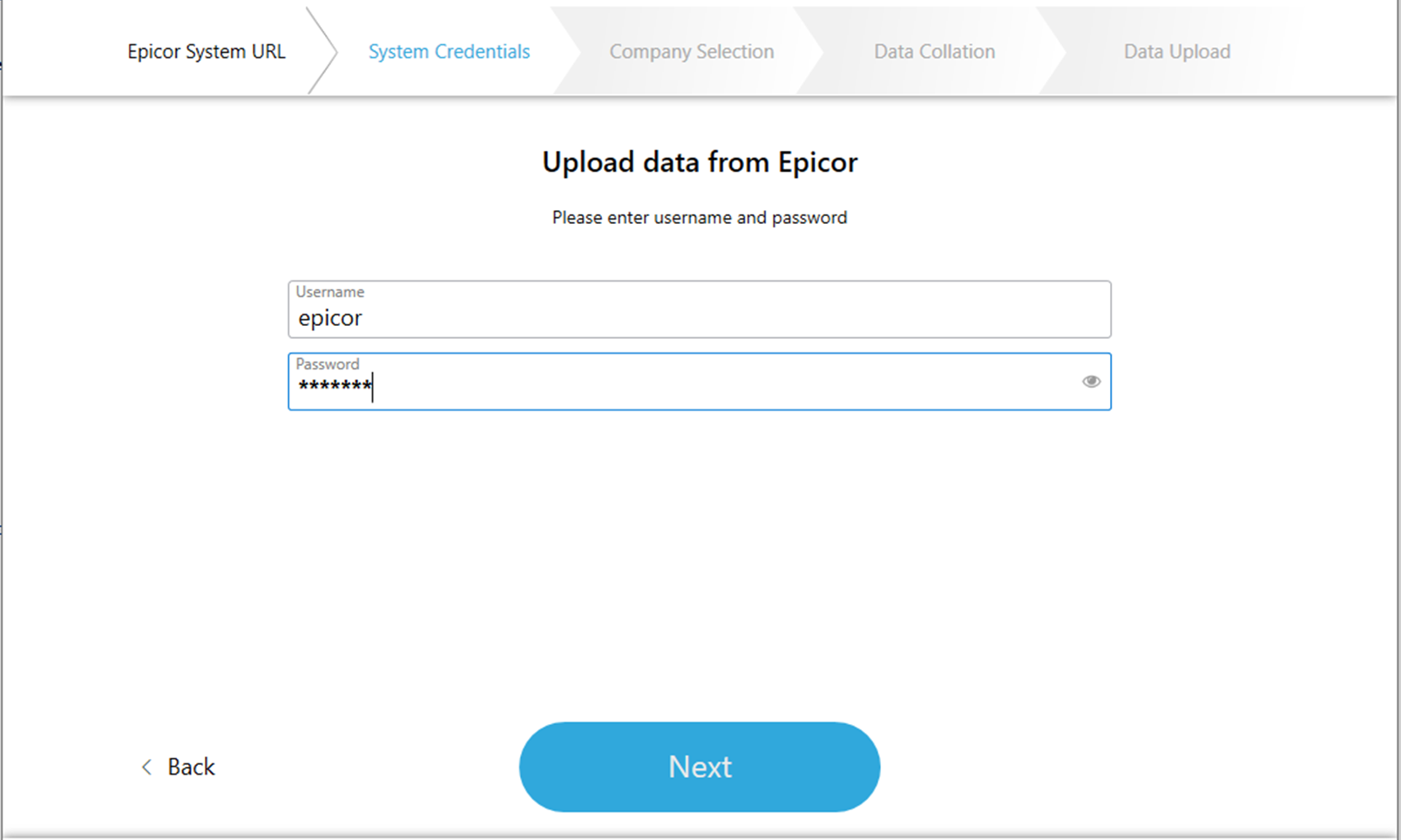
Task: Switch to the Data Upload step
Action: pos(1176,51)
